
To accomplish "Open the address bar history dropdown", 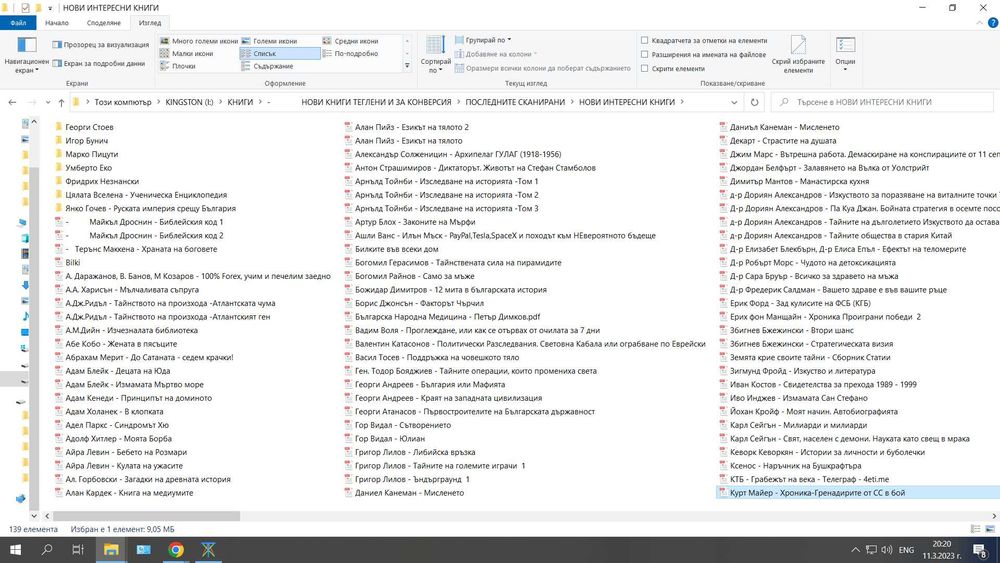I will point(734,102).
